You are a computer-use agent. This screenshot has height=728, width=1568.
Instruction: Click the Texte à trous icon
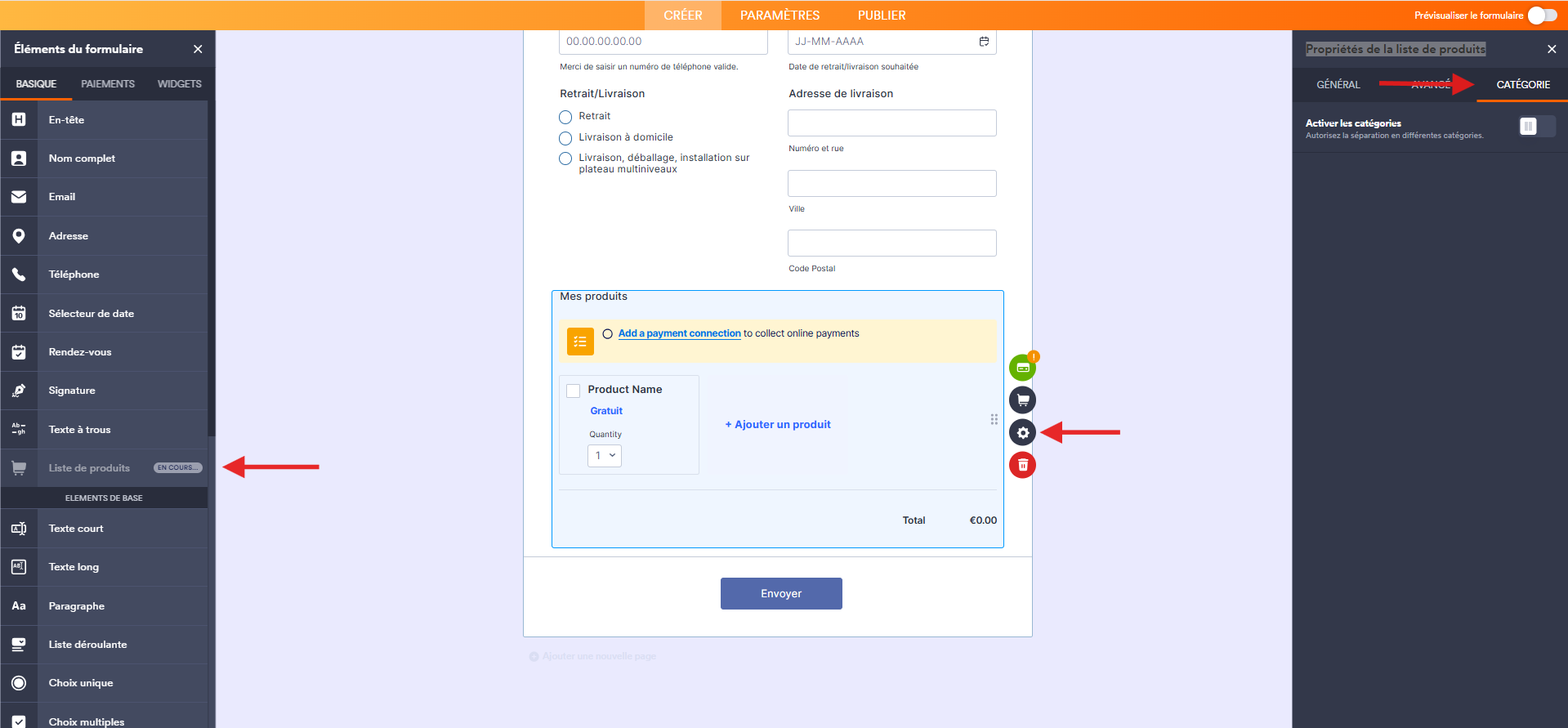coord(19,430)
